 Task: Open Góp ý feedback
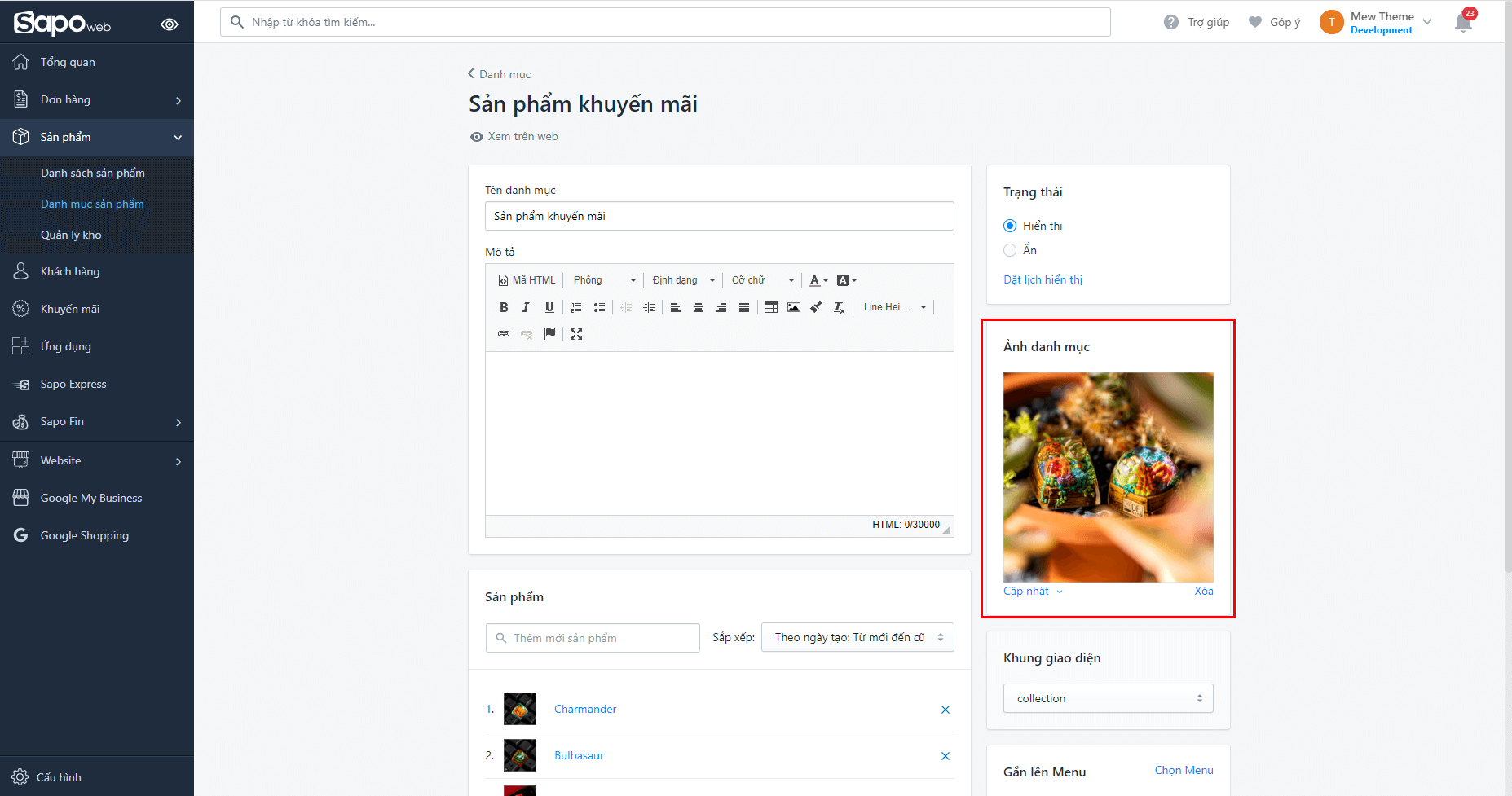[1274, 22]
